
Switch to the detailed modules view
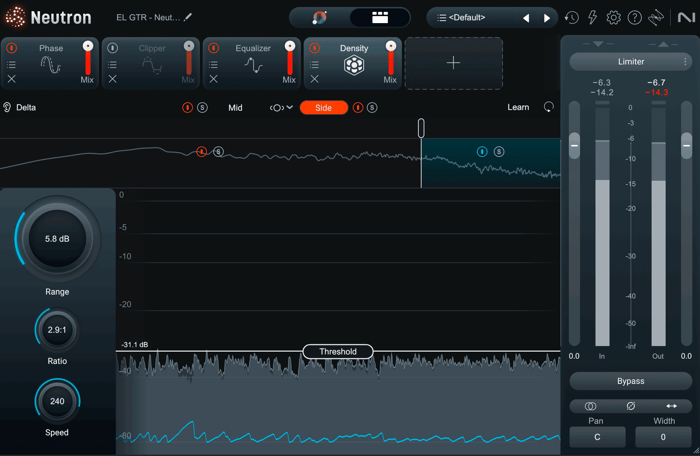tap(380, 17)
